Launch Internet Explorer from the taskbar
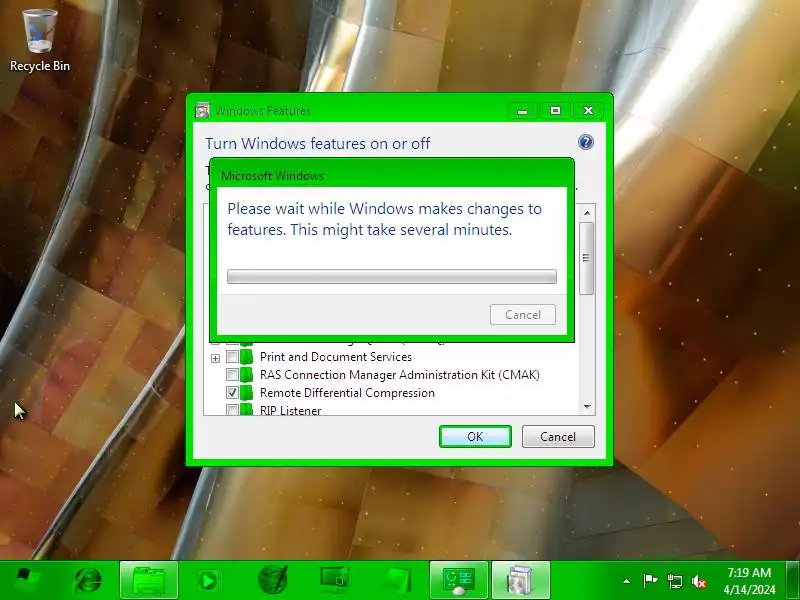Screen dimensions: 800x600 88,581
